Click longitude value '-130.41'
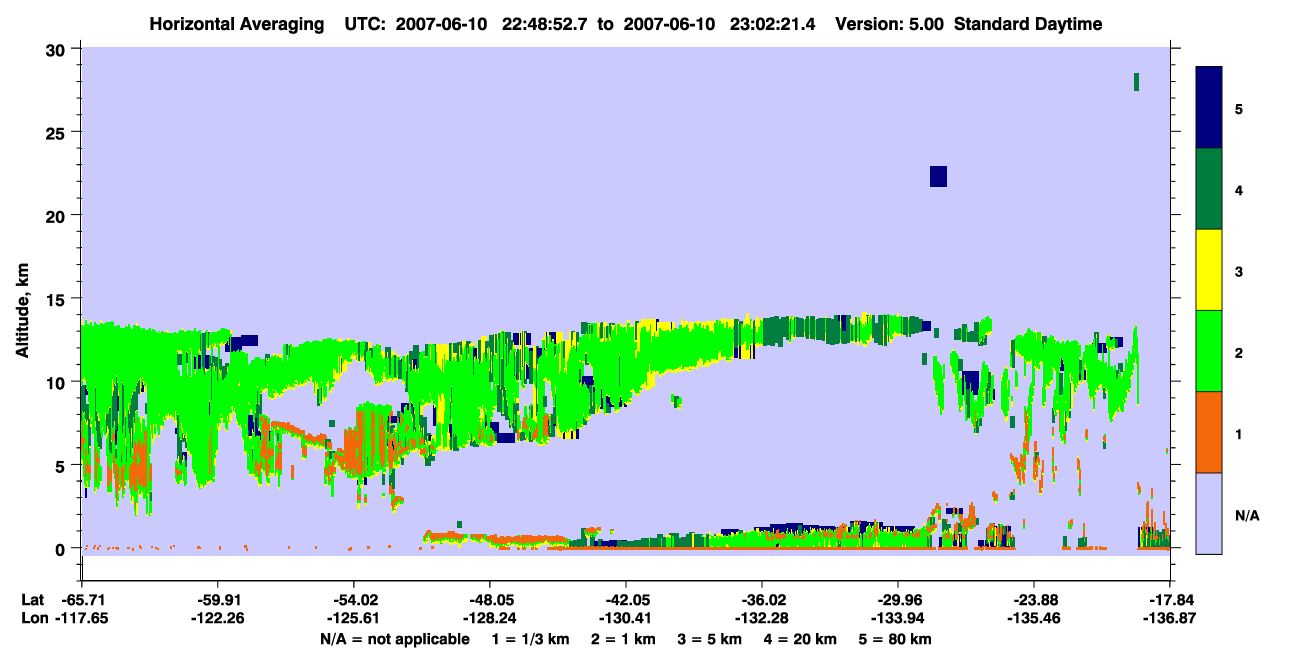Screen dimensions: 1300x667 pyautogui.click(x=625, y=619)
